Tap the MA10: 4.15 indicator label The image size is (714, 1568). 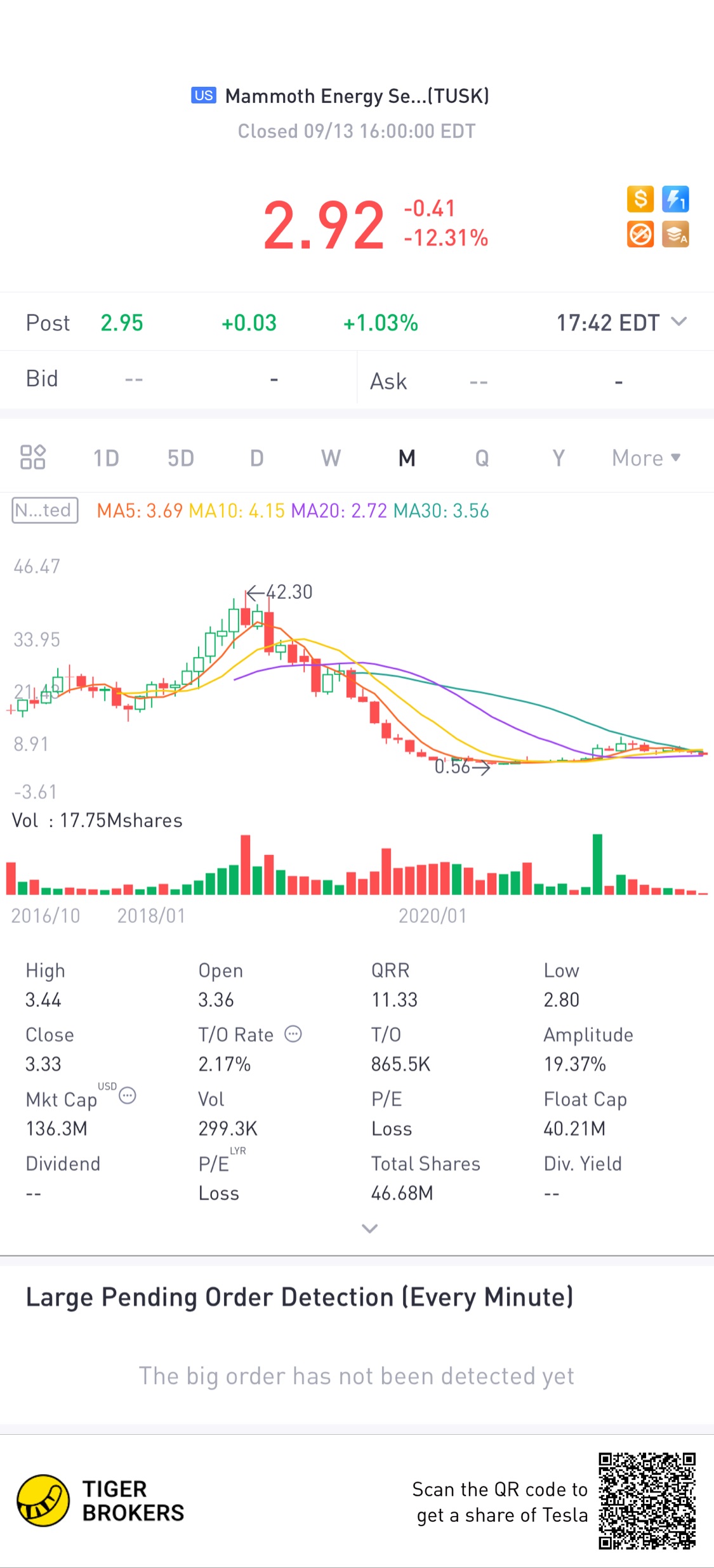237,511
